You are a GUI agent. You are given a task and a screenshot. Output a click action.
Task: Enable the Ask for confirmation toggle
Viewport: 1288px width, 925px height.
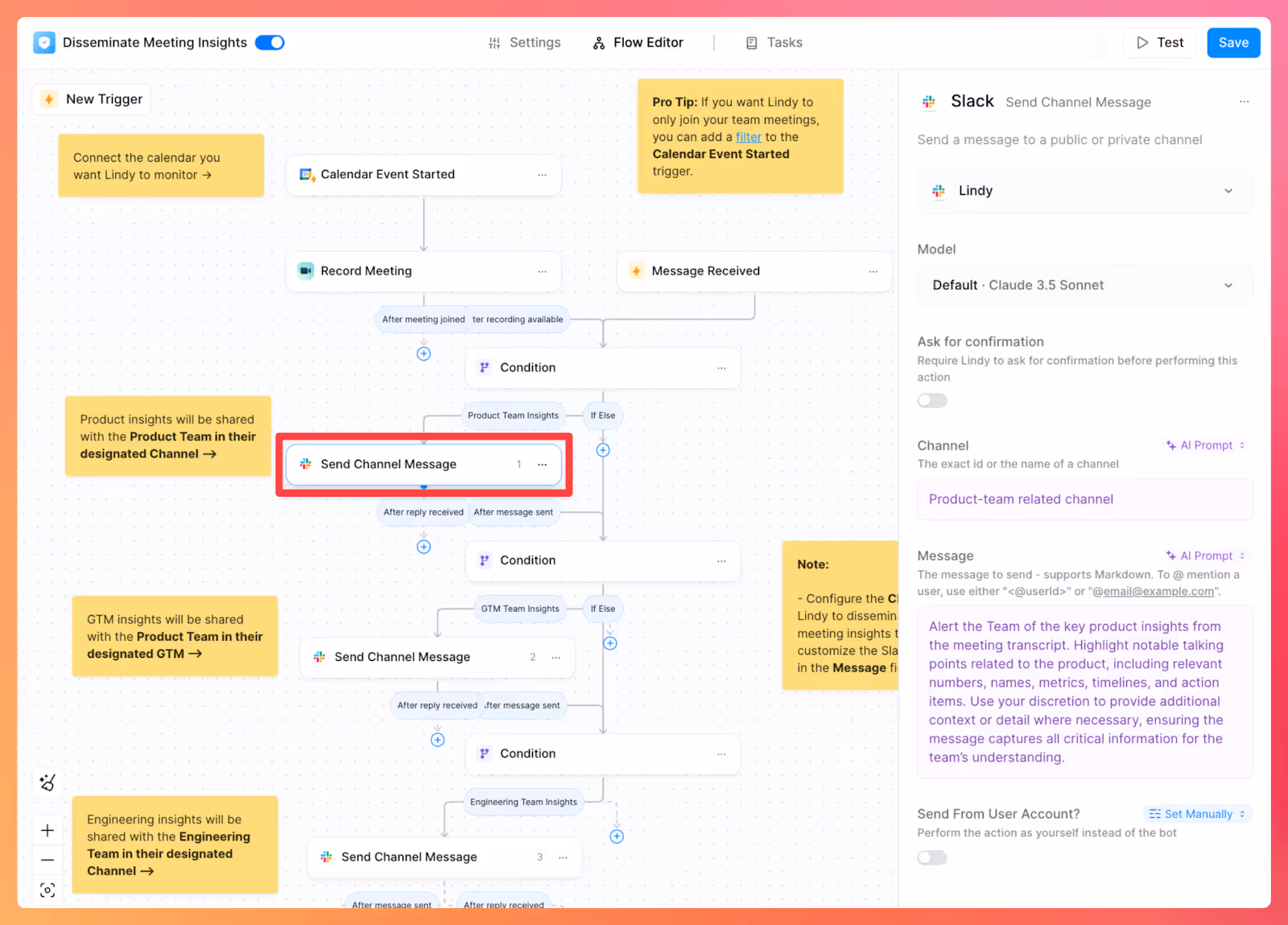tap(933, 401)
